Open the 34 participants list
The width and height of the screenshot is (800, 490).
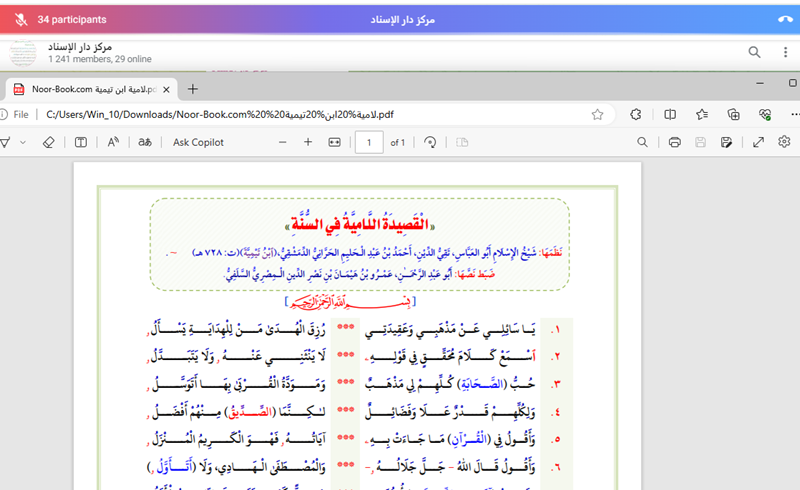[71, 19]
